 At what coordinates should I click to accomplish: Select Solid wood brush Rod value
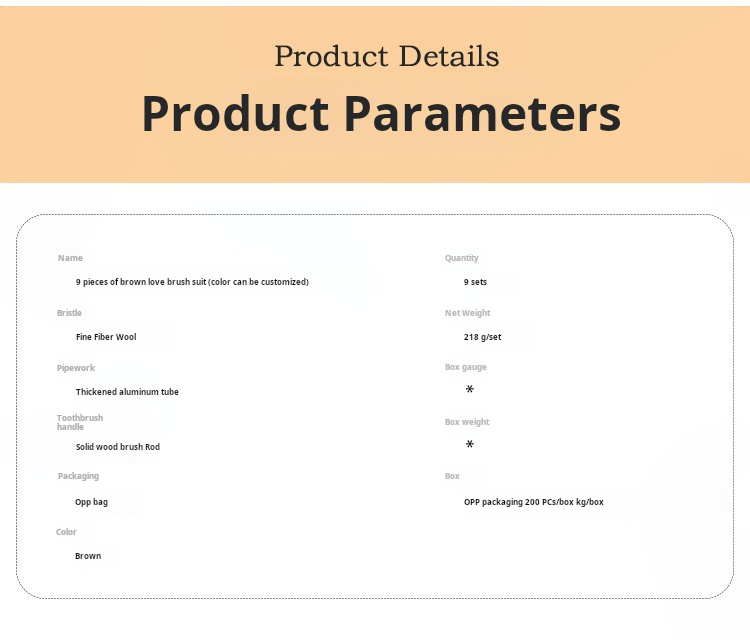(x=117, y=447)
